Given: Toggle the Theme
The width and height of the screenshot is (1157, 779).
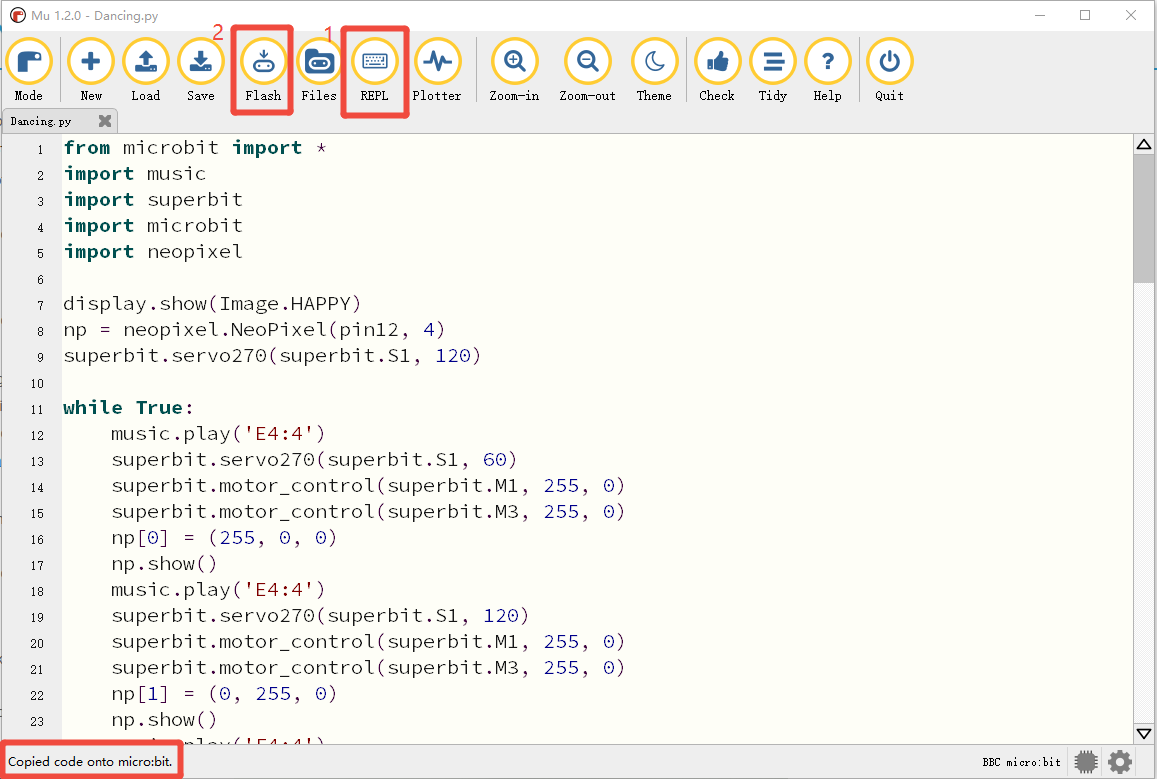Looking at the screenshot, I should pos(655,71).
